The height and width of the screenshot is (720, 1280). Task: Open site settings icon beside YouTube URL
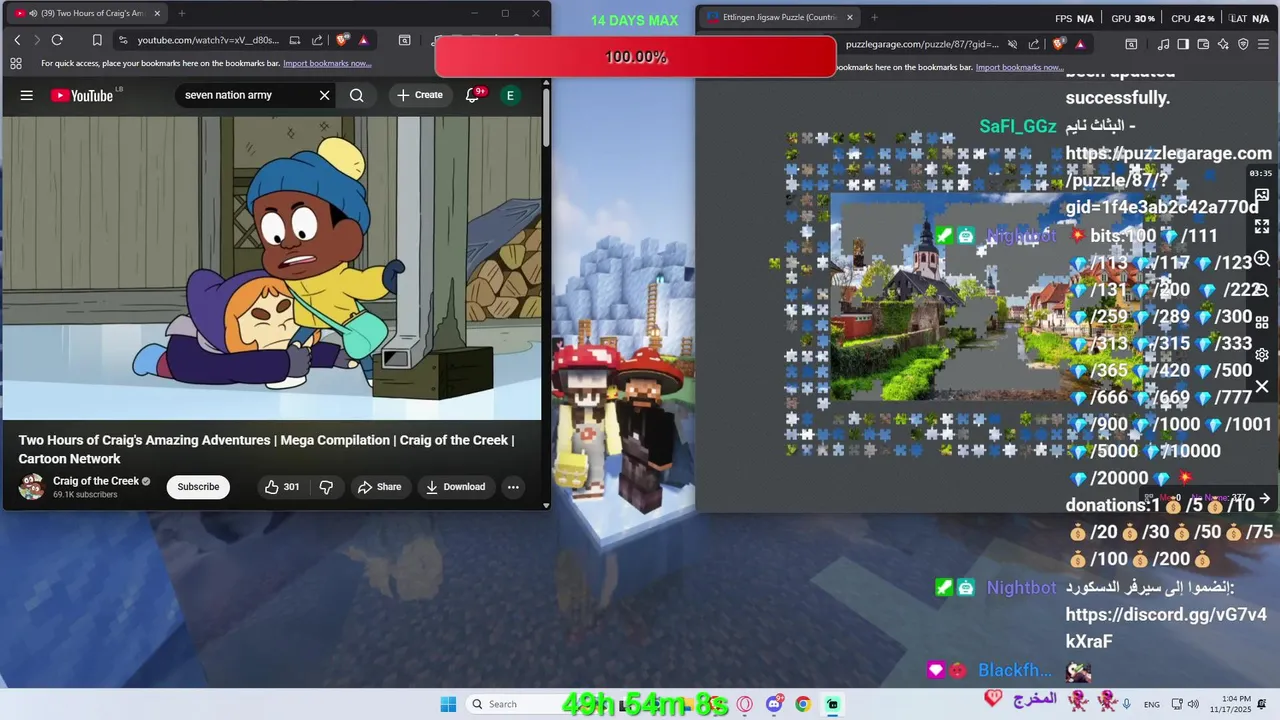122,40
